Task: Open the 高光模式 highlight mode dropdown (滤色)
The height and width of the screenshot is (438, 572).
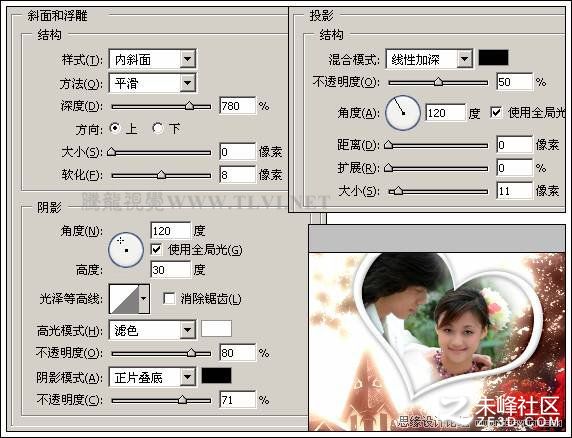Action: pyautogui.click(x=152, y=330)
